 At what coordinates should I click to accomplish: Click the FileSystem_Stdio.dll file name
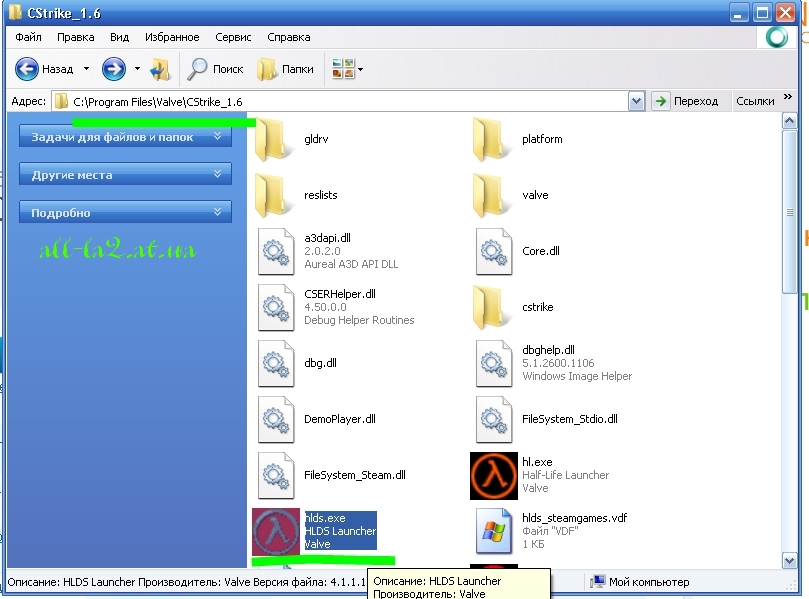tap(570, 419)
